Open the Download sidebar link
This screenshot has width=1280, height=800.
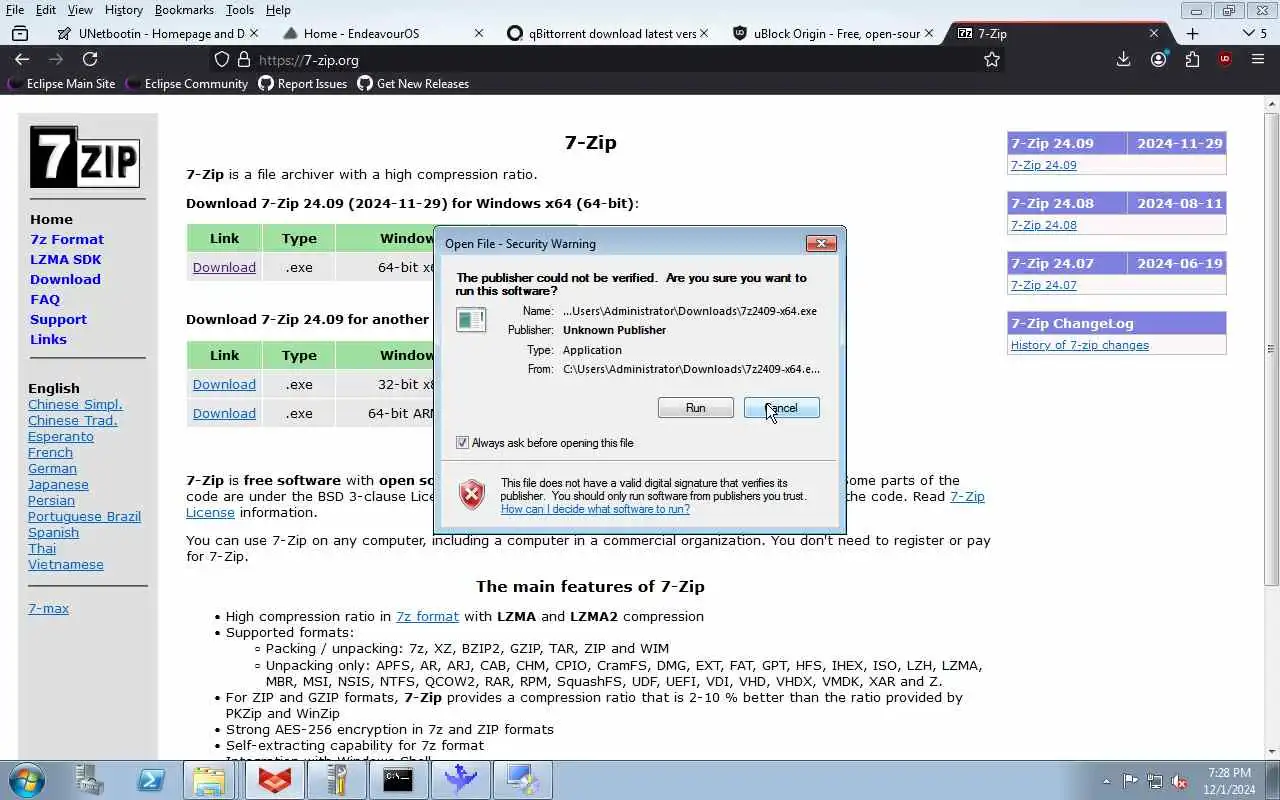pyautogui.click(x=65, y=279)
